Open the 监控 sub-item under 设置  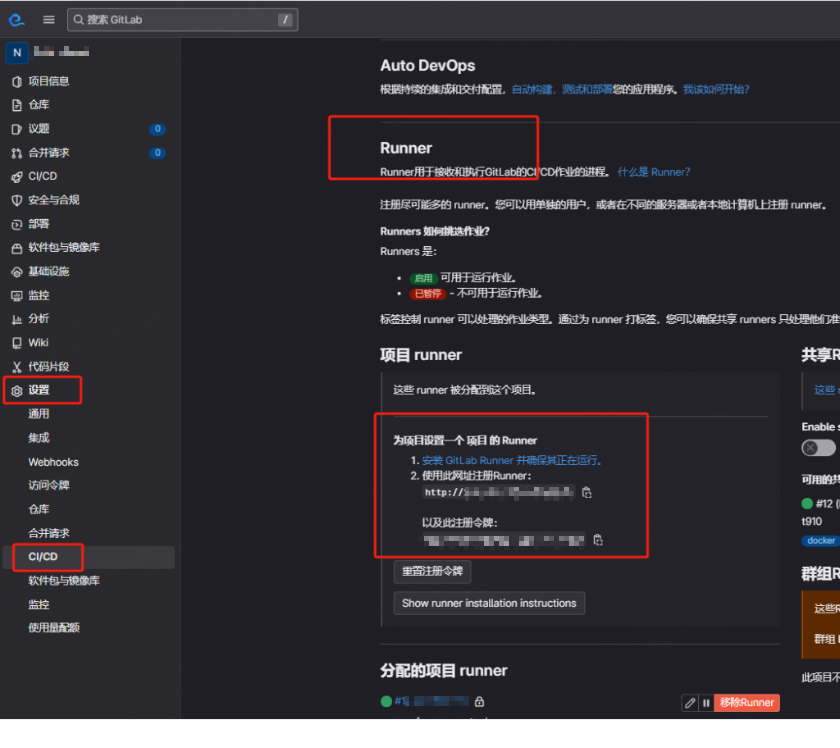(39, 605)
